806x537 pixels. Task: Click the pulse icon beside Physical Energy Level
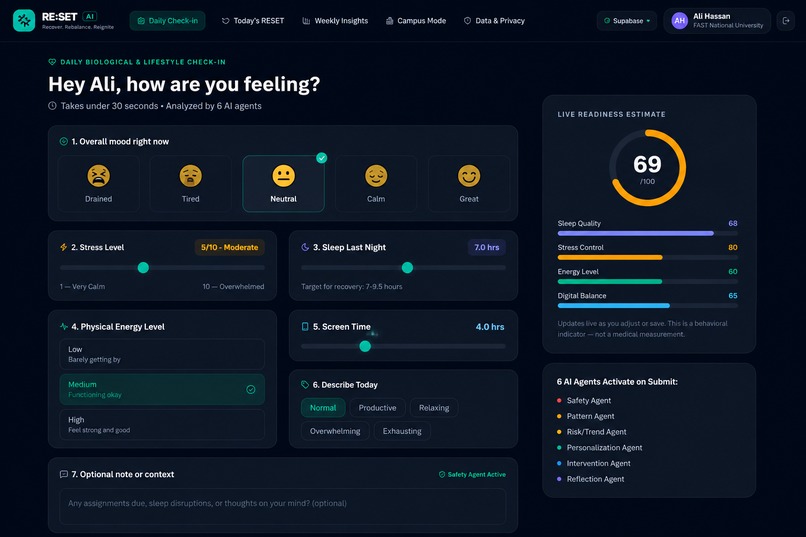tap(64, 326)
